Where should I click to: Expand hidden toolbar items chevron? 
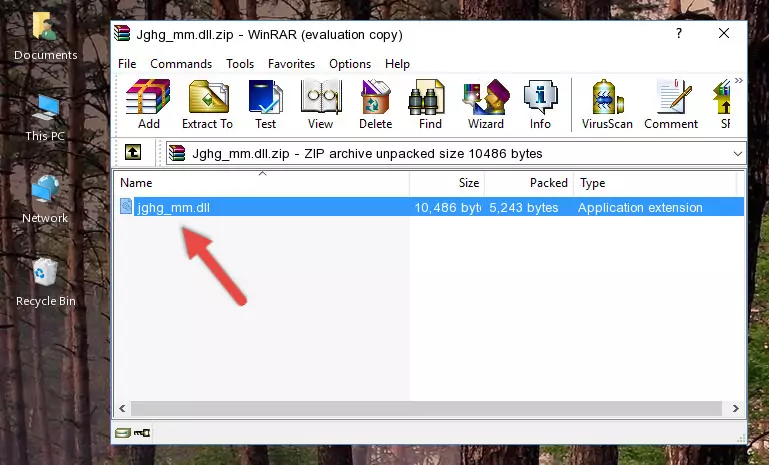(739, 80)
